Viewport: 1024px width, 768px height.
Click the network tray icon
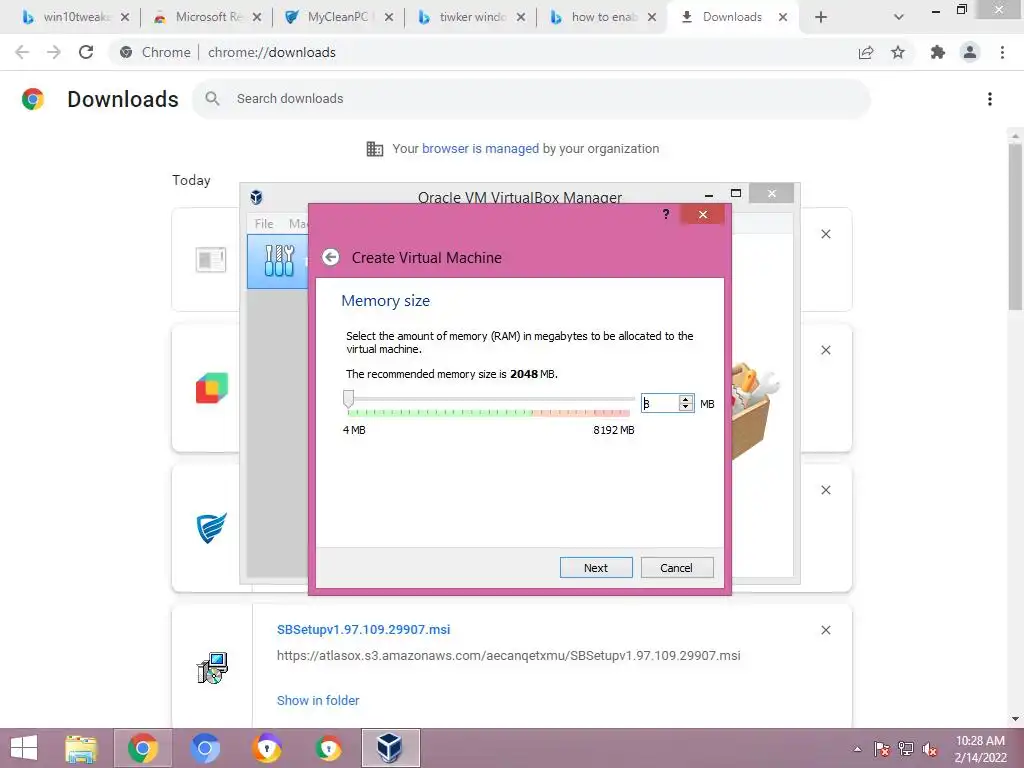[x=906, y=749]
